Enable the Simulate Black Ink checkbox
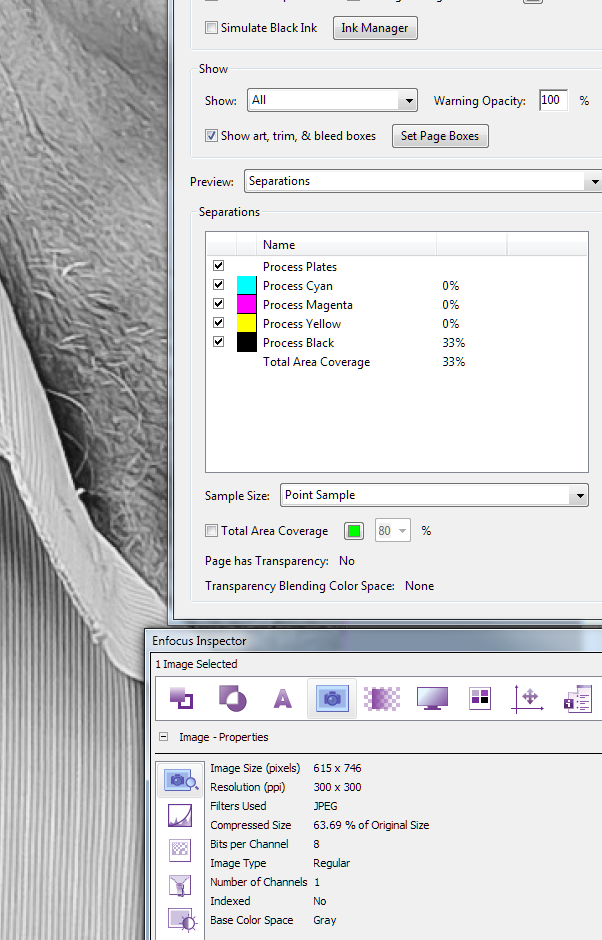This screenshot has width=602, height=940. coord(212,28)
